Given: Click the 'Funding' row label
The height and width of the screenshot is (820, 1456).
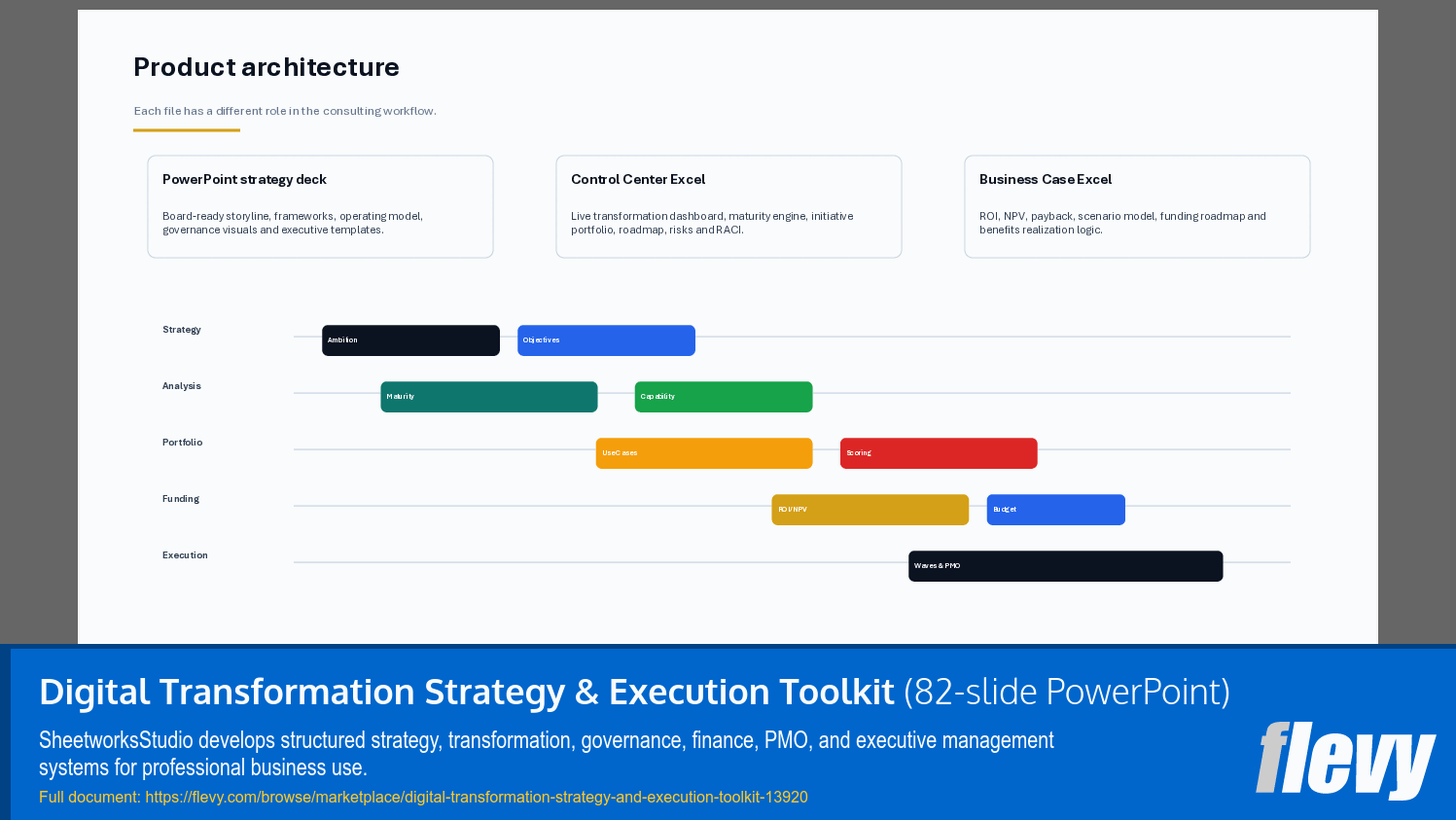Looking at the screenshot, I should pos(181,499).
